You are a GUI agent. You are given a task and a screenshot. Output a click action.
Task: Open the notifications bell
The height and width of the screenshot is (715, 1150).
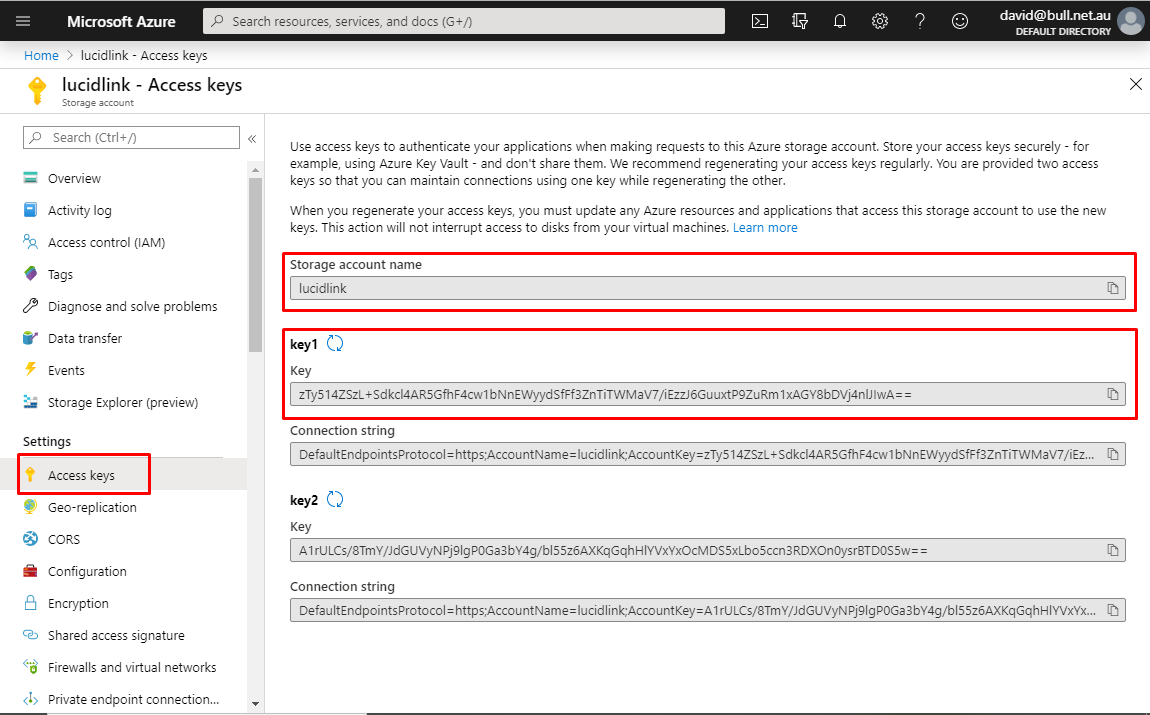[x=840, y=21]
